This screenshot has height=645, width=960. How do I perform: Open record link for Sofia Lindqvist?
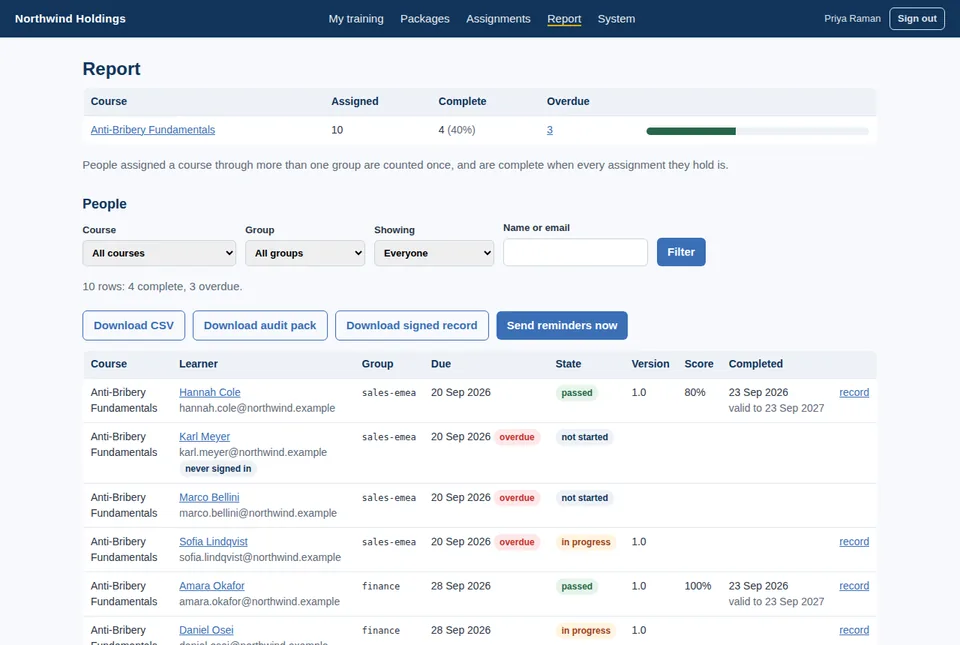tap(854, 542)
